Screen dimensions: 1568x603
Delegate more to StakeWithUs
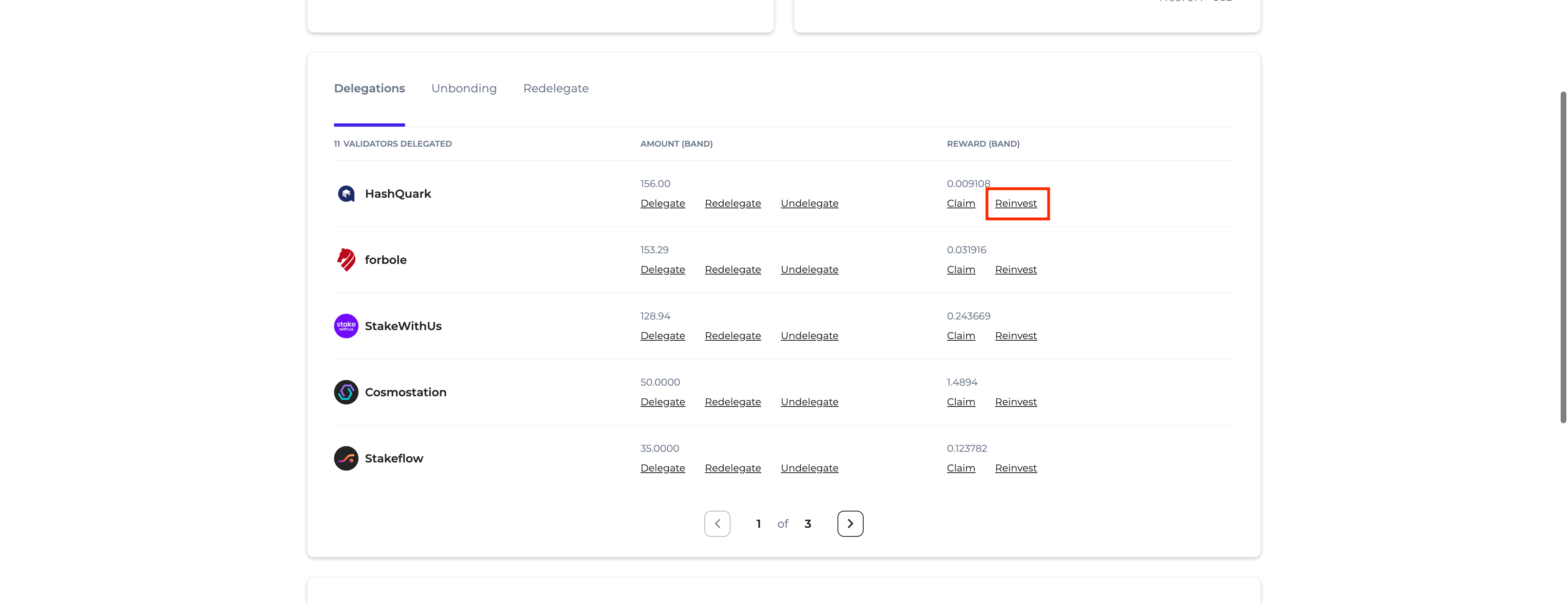point(663,335)
